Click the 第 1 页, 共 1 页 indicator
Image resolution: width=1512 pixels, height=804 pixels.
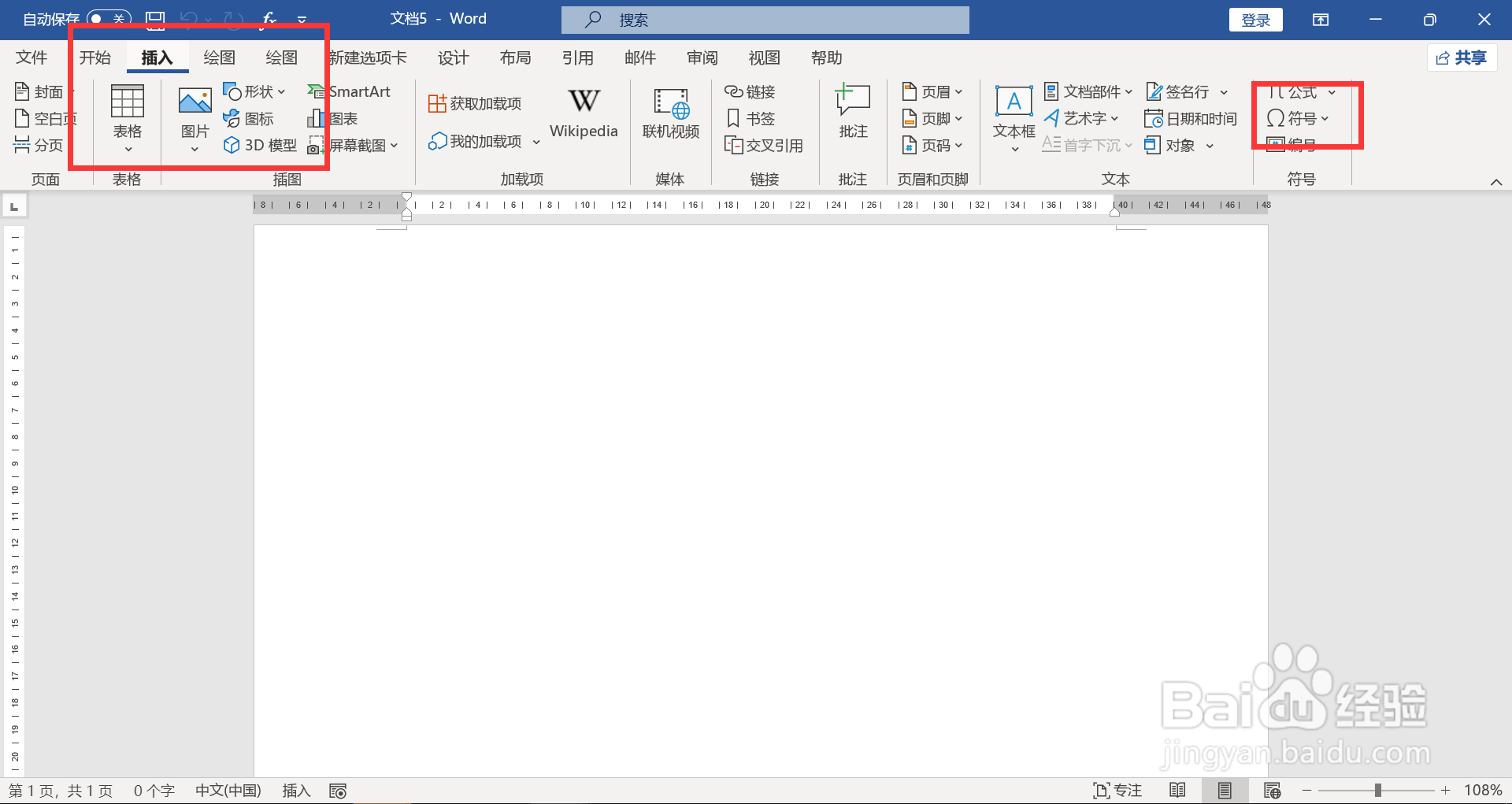click(61, 791)
